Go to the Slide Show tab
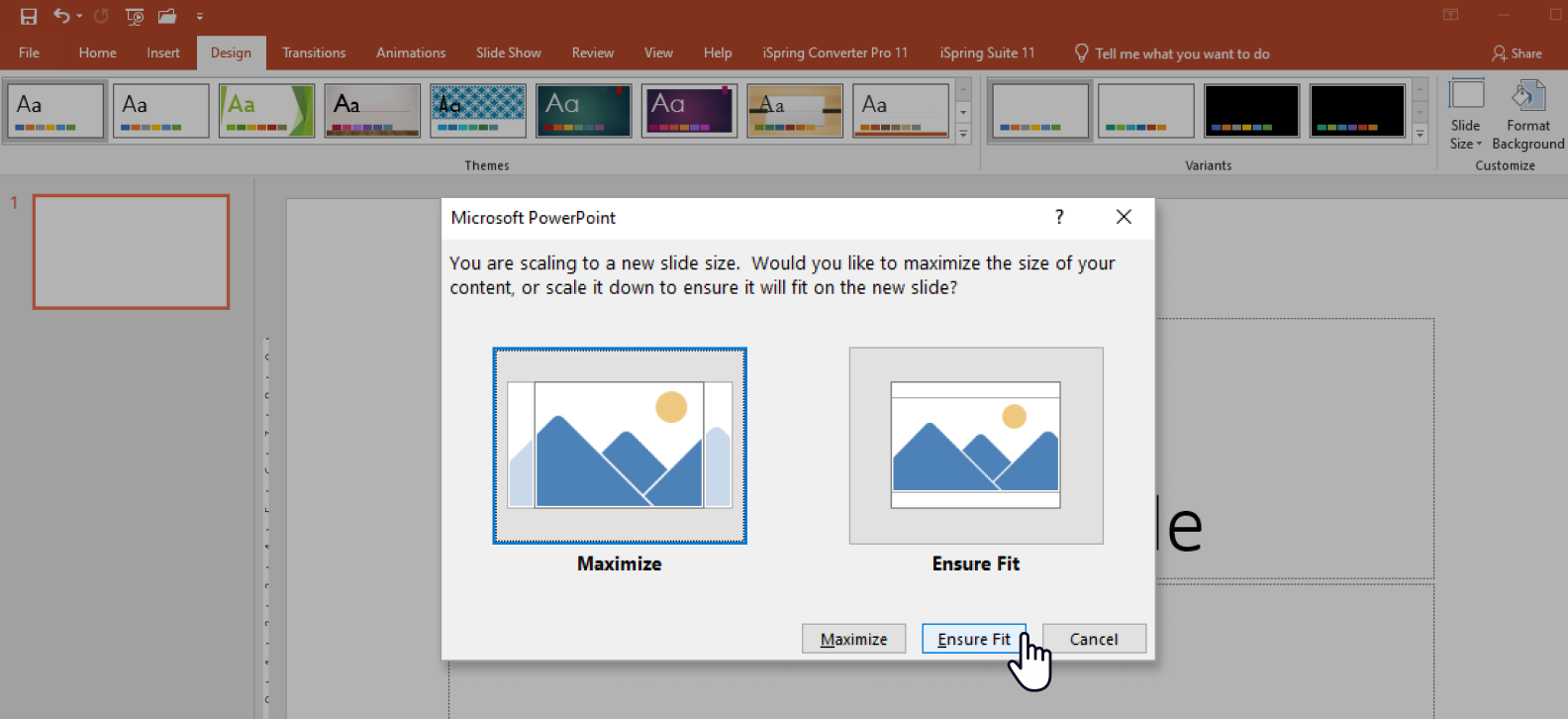The height and width of the screenshot is (719, 1568). point(509,52)
